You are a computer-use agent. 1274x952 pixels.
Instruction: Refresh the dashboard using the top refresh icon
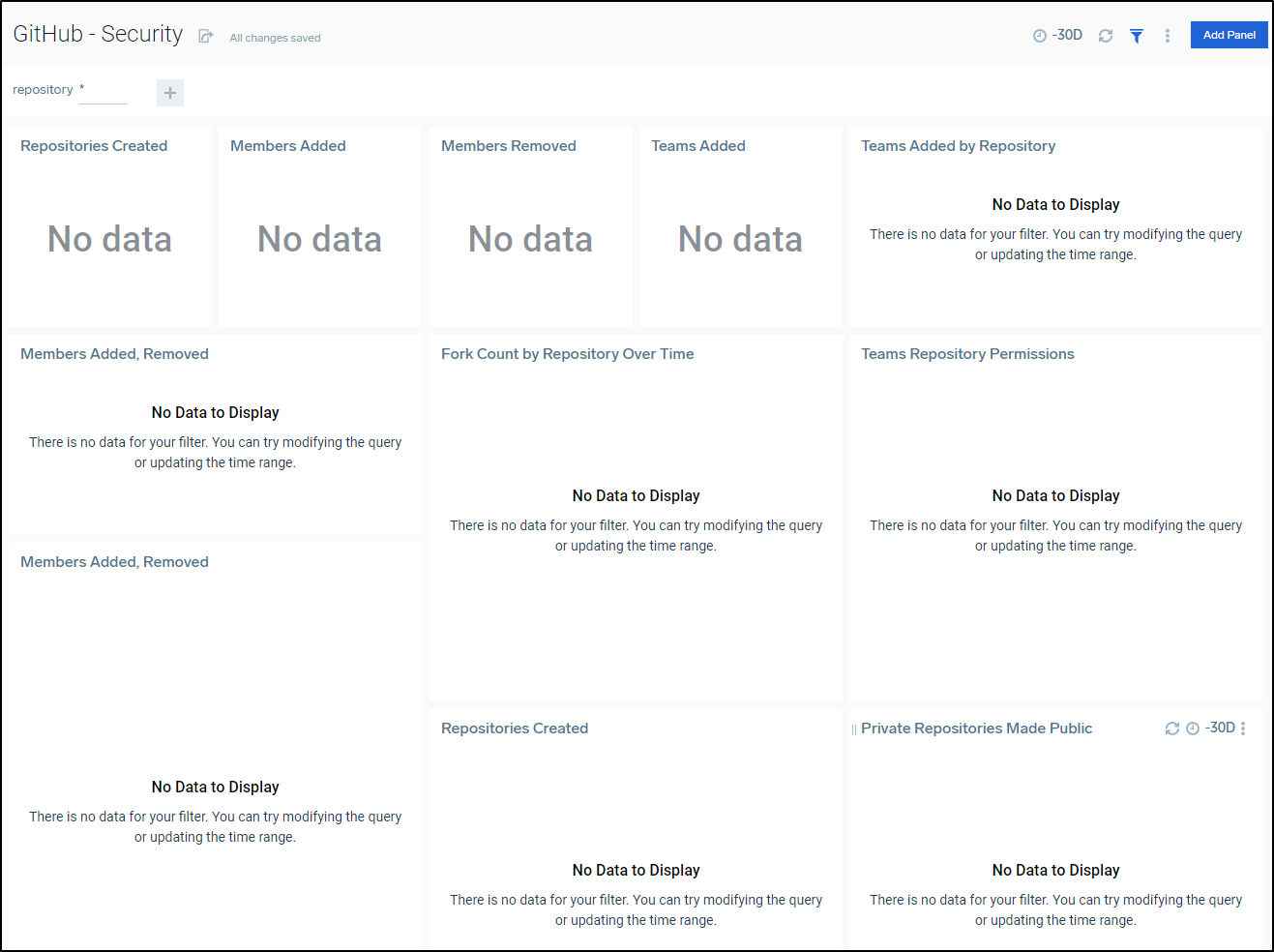(1106, 36)
